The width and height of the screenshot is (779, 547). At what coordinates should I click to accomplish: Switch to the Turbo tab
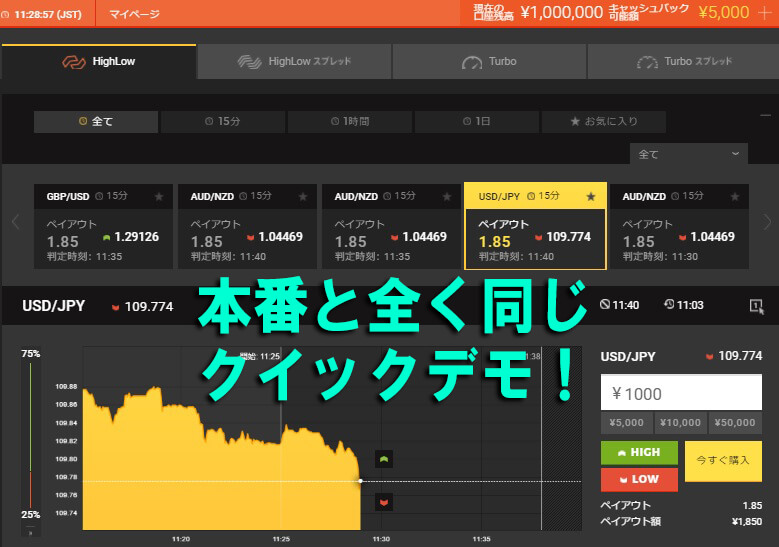click(489, 62)
